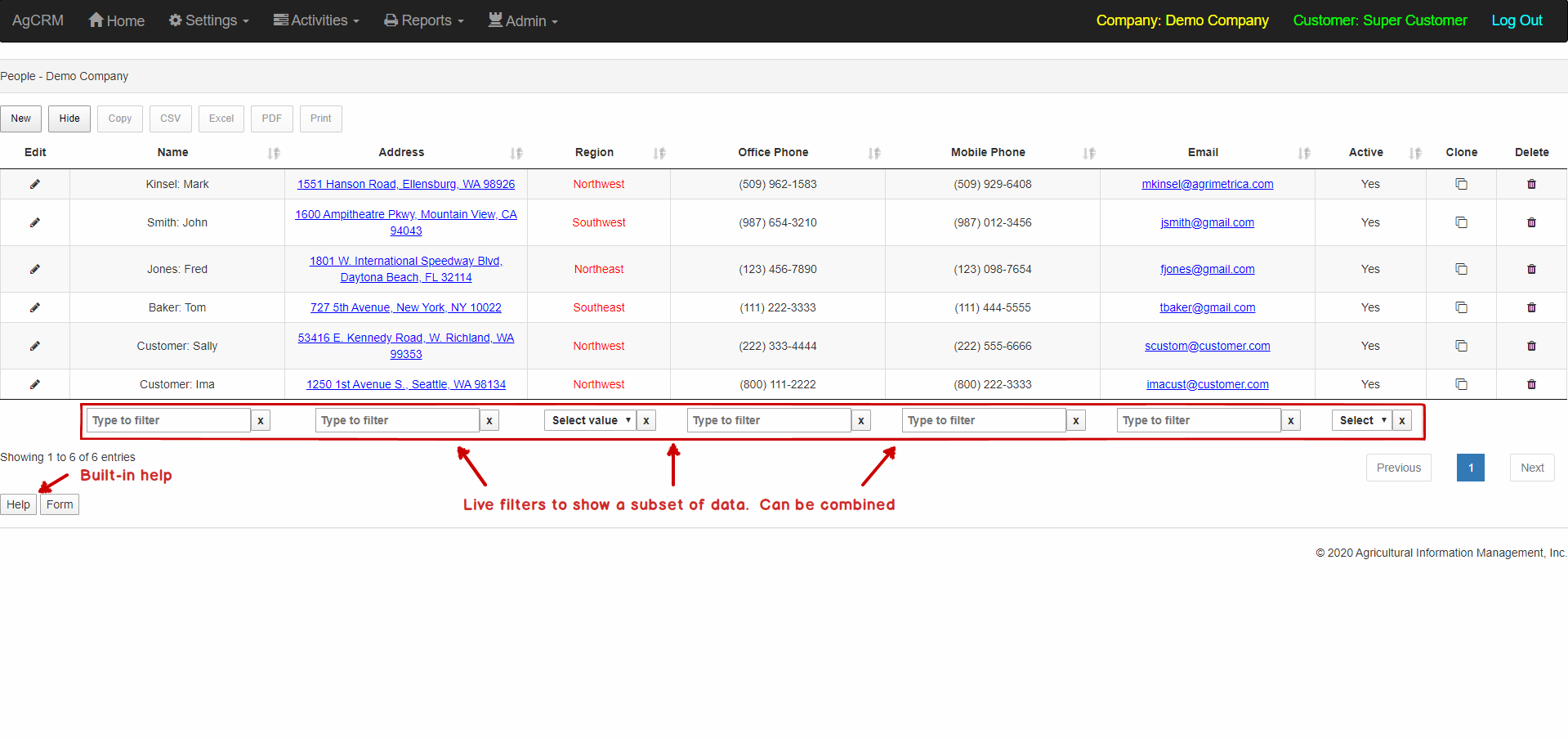Click inside the Mobile Phone filter field

[981, 419]
